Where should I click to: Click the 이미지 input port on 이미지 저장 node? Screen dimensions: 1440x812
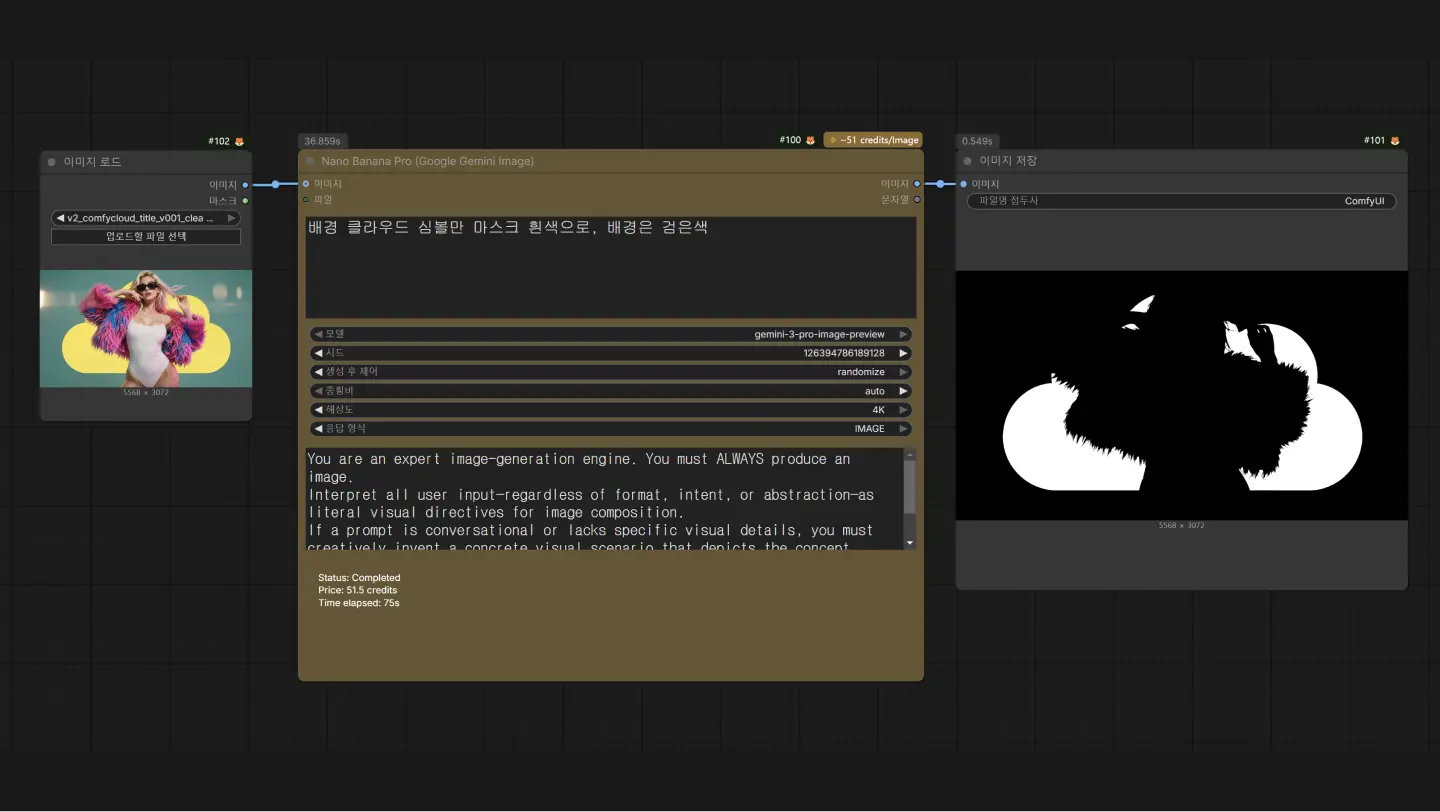coord(964,184)
